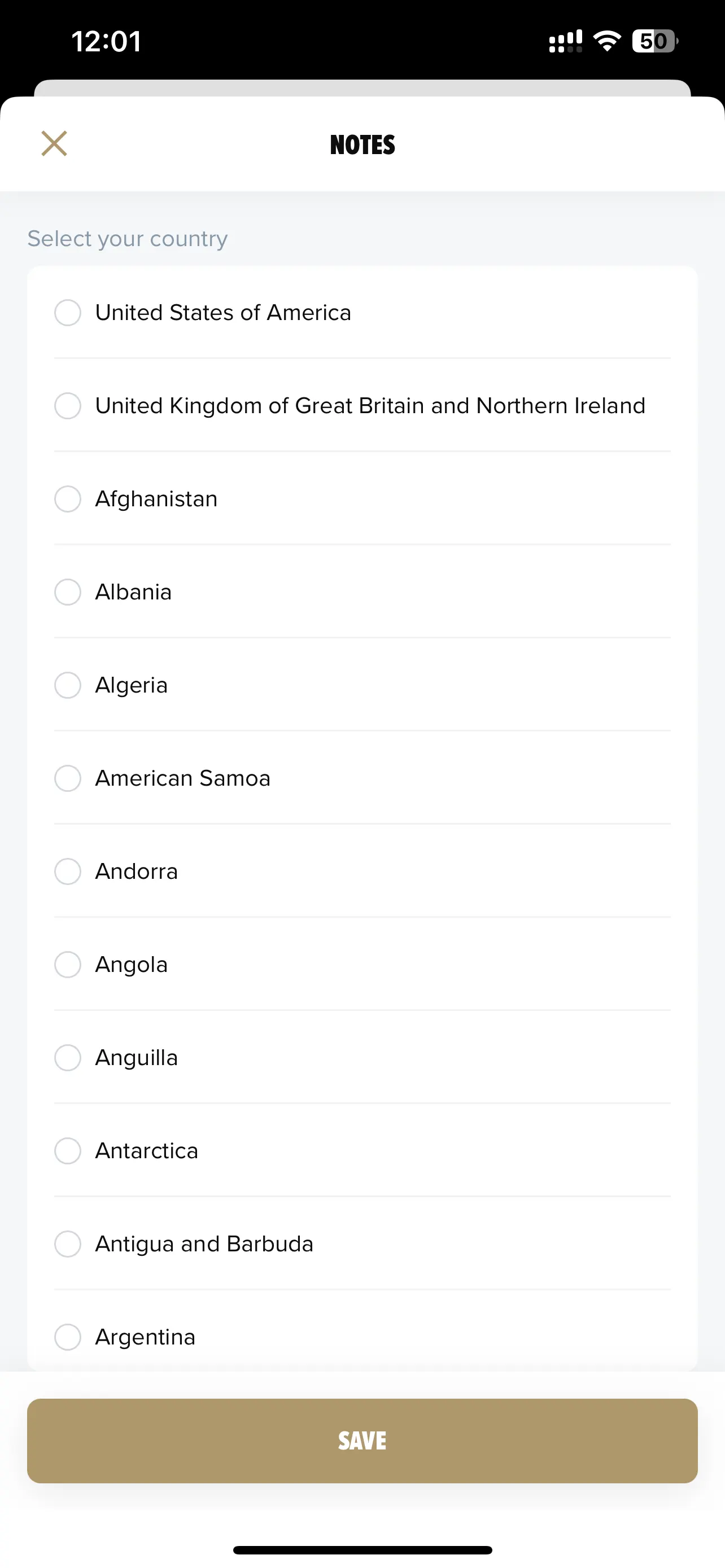Tap the grey sheet grabber behind Notes

coord(362,87)
